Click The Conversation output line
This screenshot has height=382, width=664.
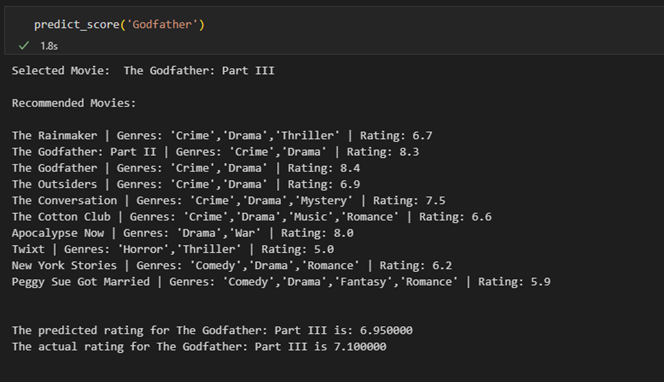(229, 200)
